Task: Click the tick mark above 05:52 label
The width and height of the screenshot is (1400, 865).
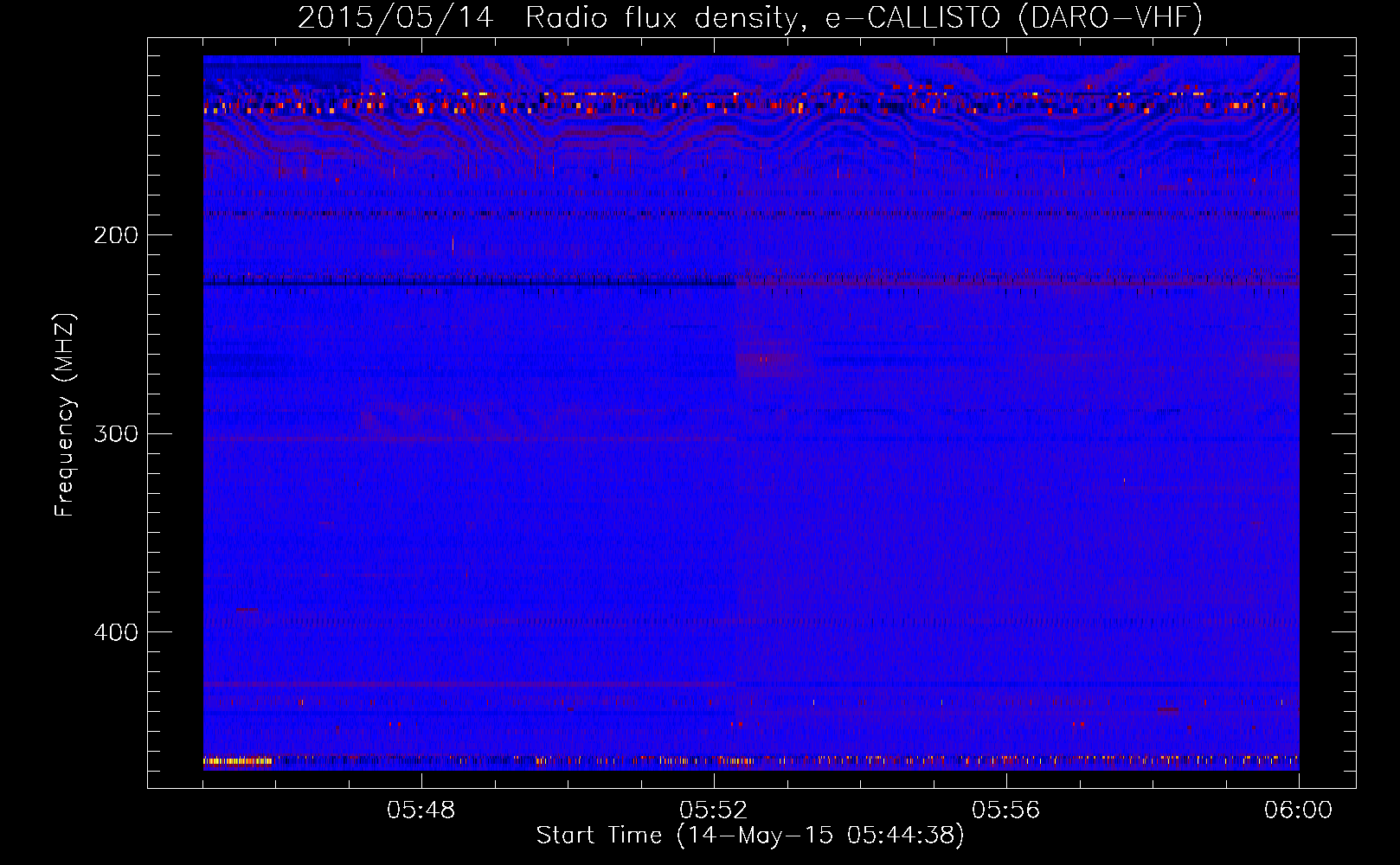Action: click(715, 780)
